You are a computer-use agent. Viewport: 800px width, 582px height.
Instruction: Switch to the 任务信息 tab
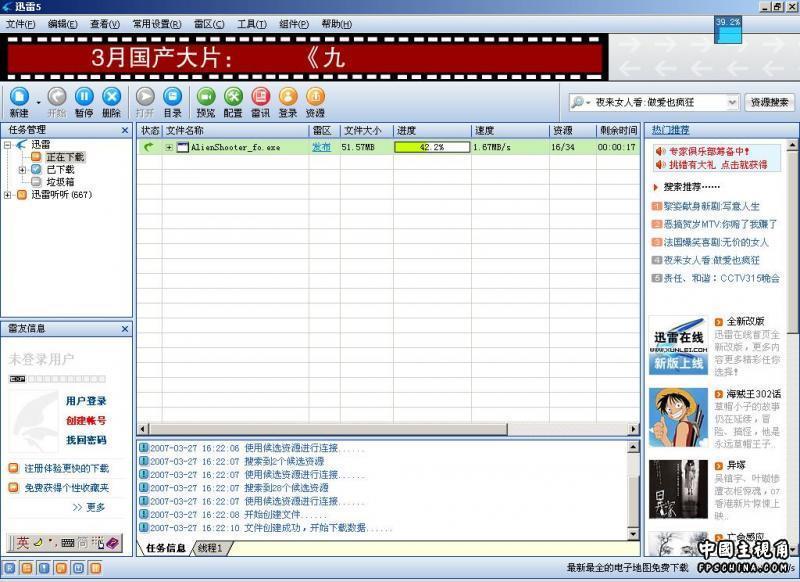(165, 548)
